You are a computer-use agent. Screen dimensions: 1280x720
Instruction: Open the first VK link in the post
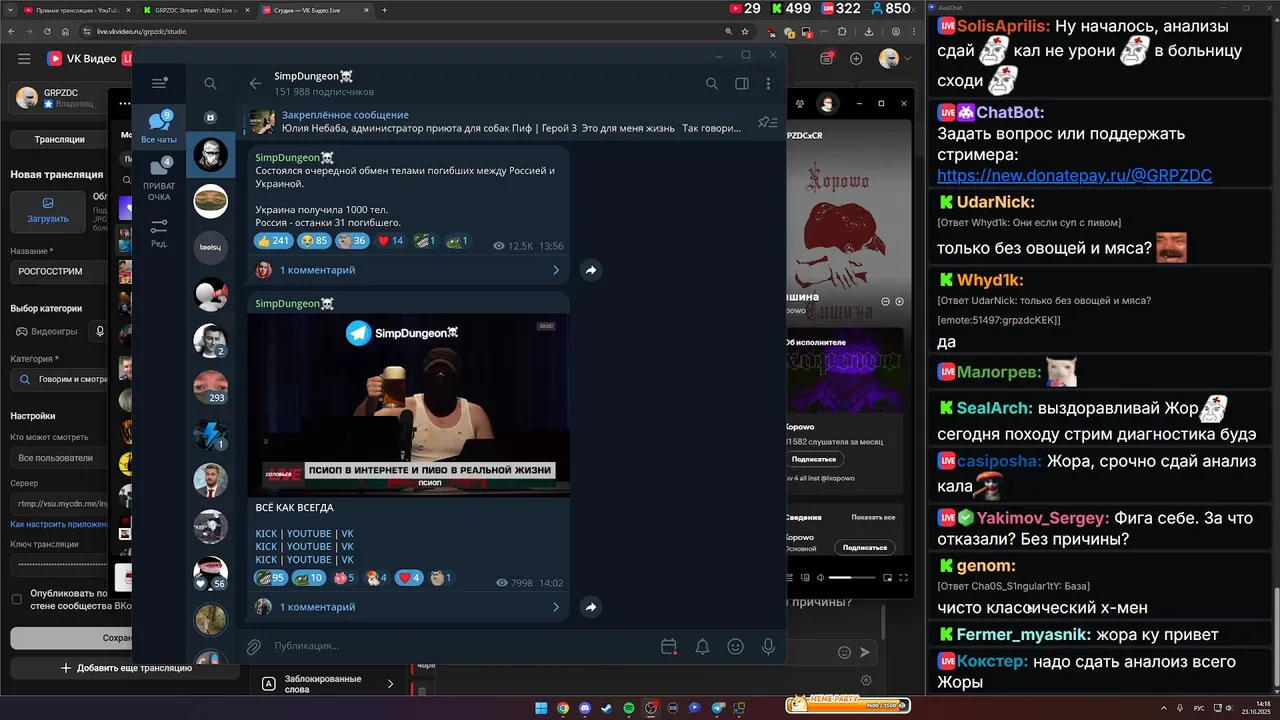347,534
